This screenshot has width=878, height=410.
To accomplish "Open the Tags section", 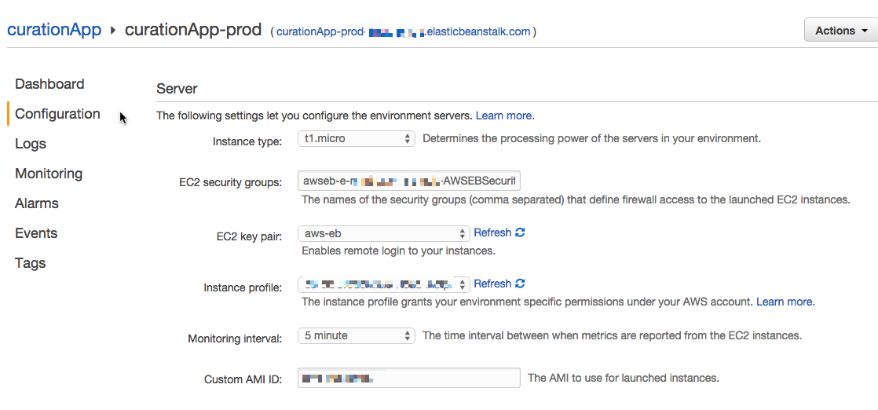I will (30, 264).
